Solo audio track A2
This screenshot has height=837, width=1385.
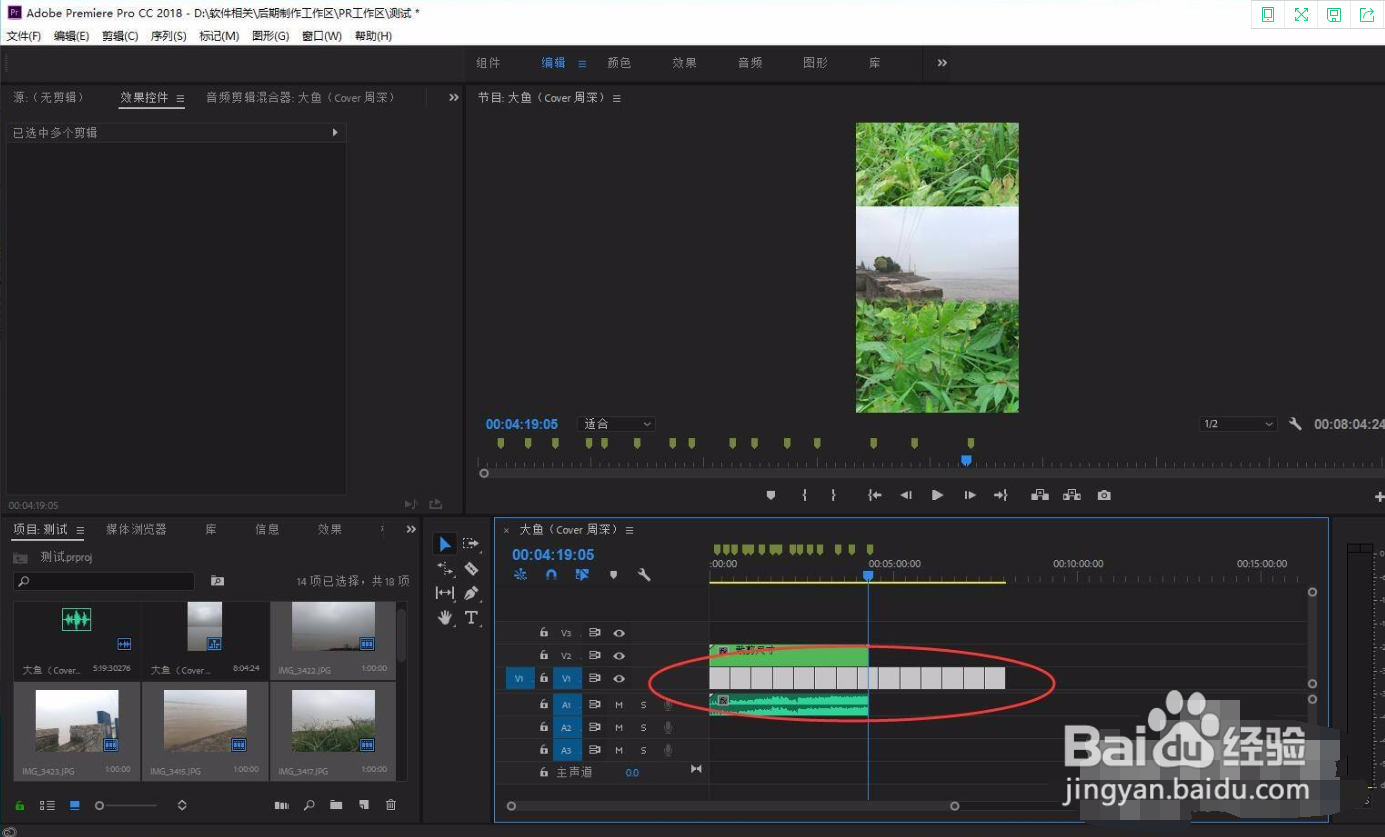(x=643, y=728)
